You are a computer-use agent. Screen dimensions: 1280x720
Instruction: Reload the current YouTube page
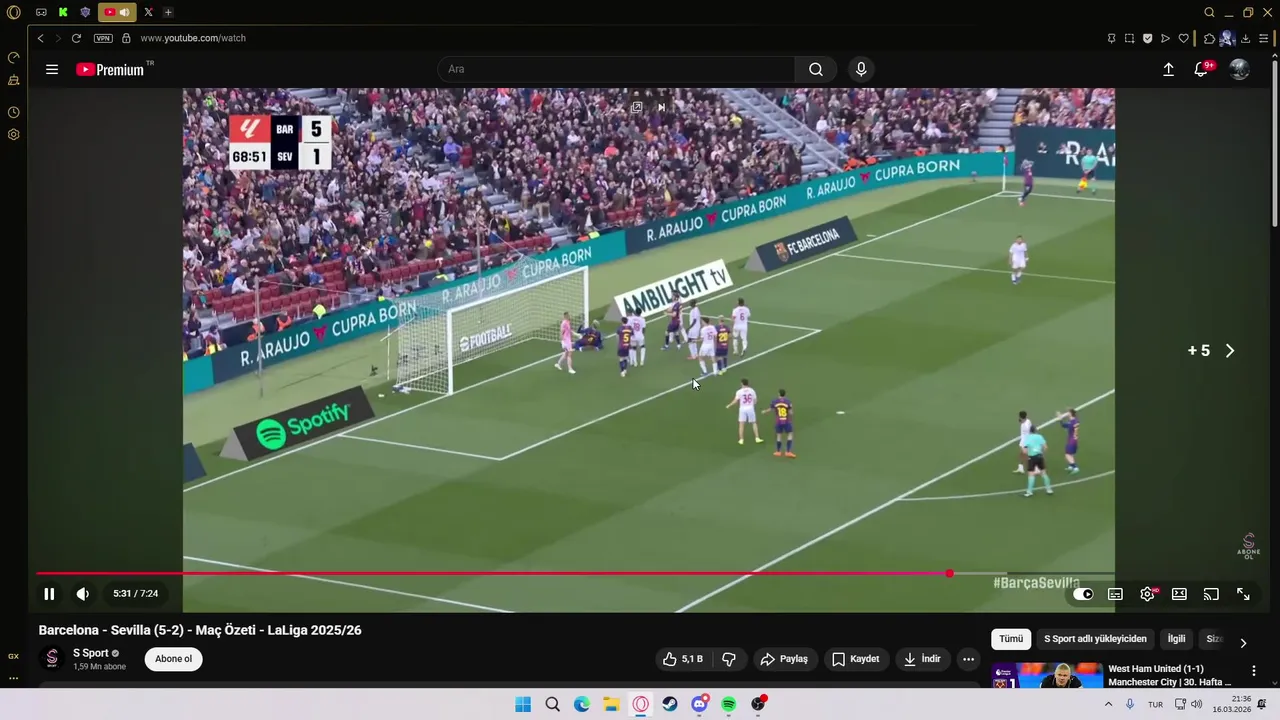click(76, 38)
